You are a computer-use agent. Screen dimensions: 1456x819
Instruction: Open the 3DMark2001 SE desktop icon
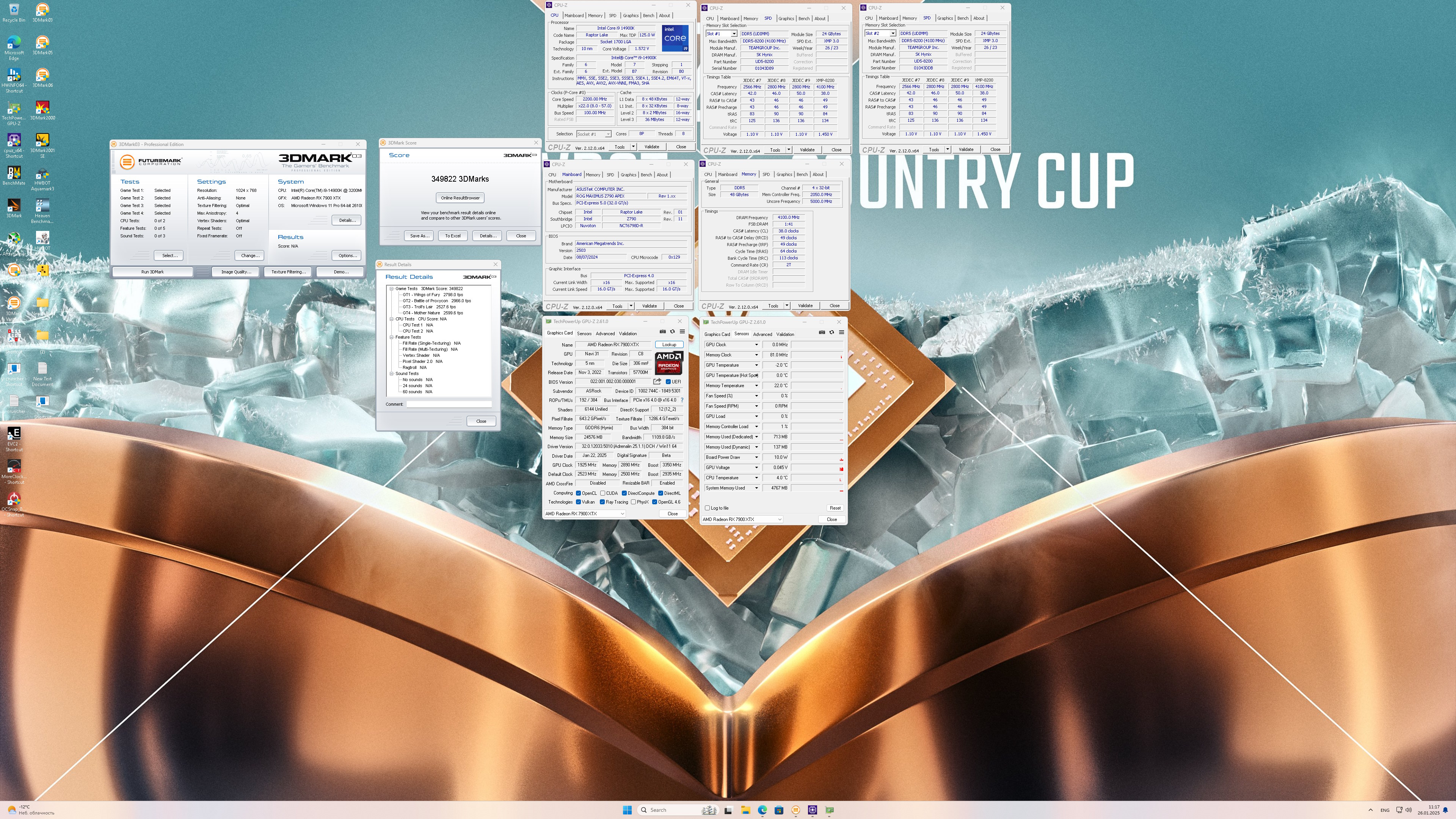(42, 146)
